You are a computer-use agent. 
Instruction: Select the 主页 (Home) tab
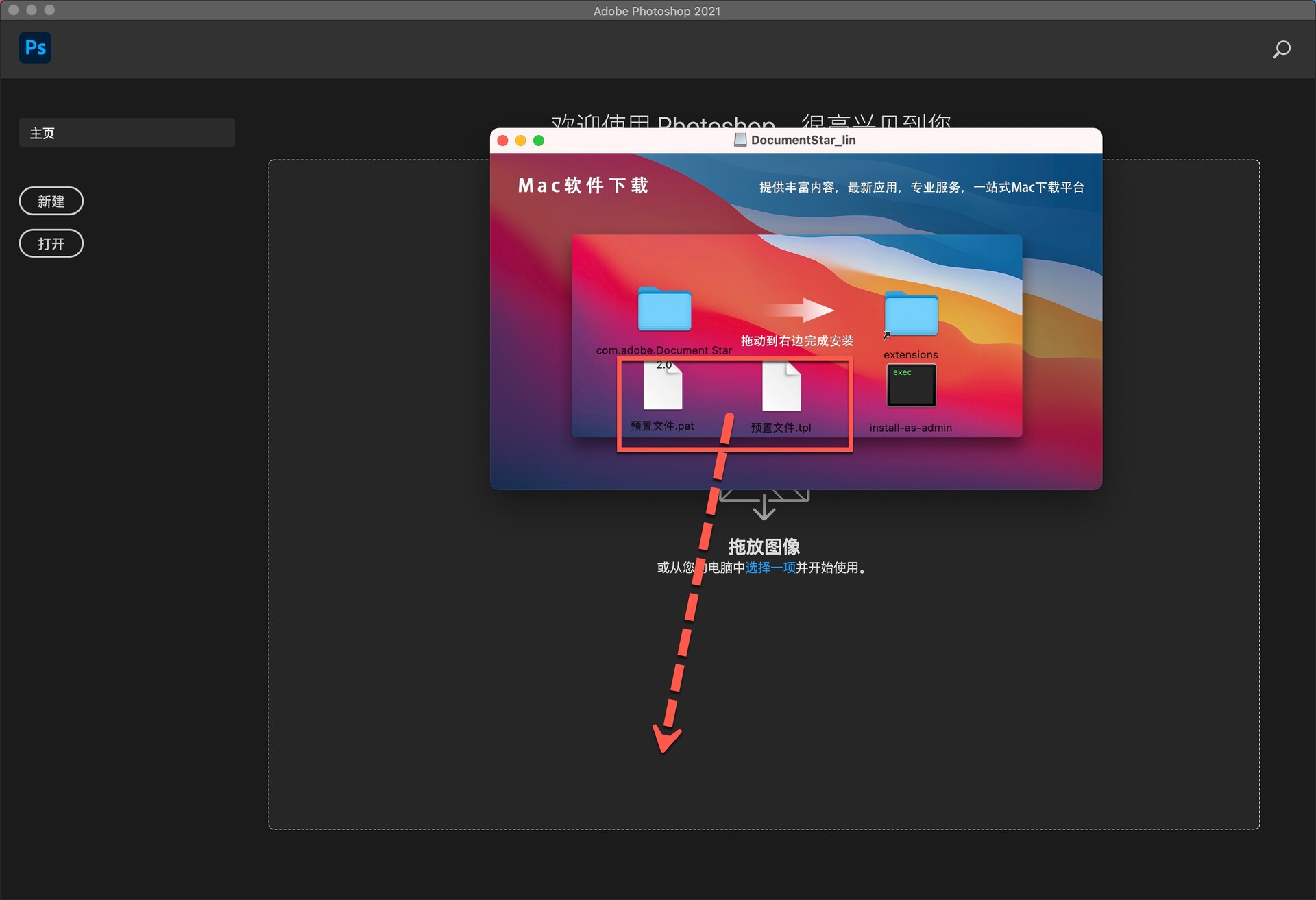click(127, 133)
